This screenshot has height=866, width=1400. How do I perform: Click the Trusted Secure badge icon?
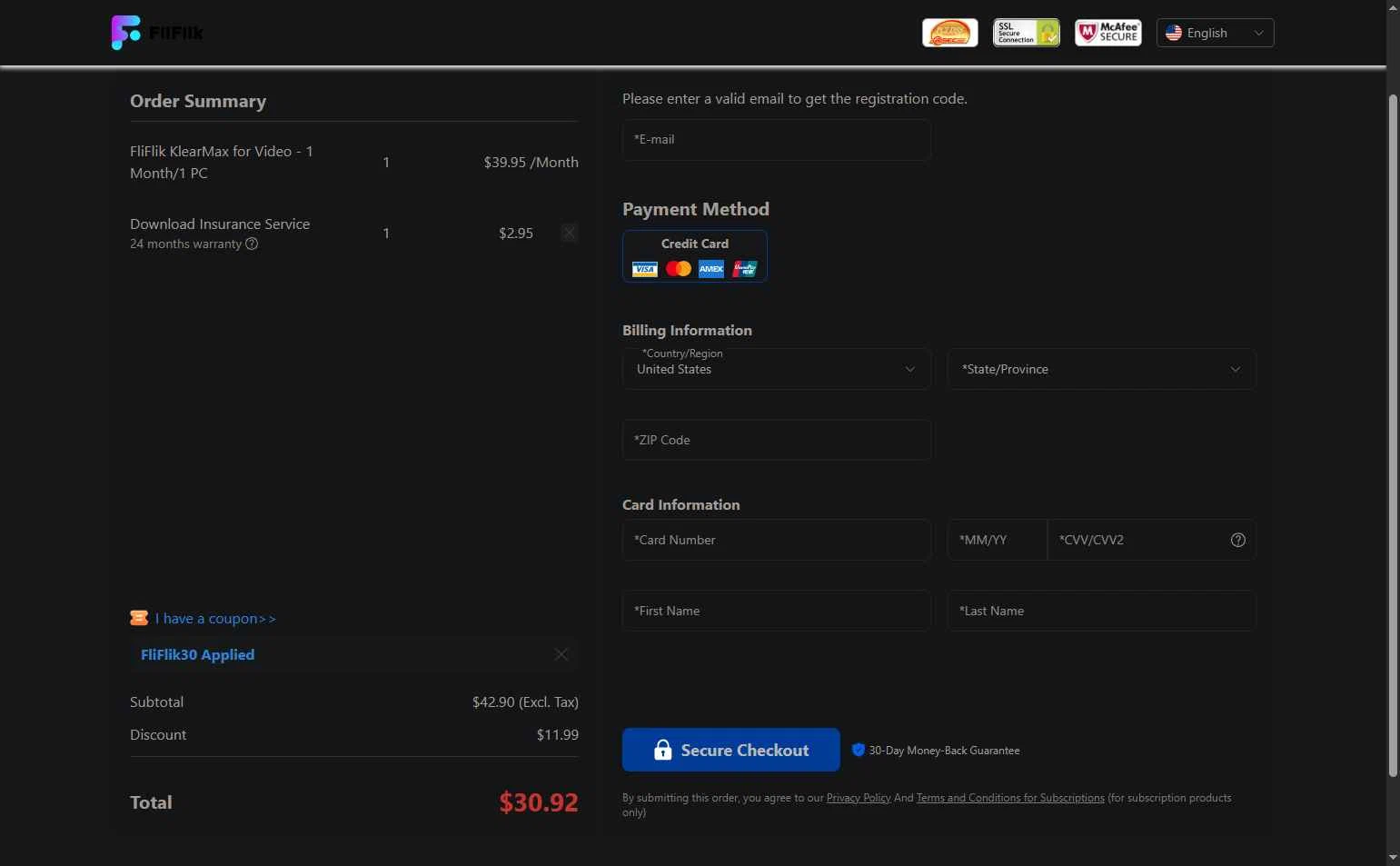click(949, 33)
